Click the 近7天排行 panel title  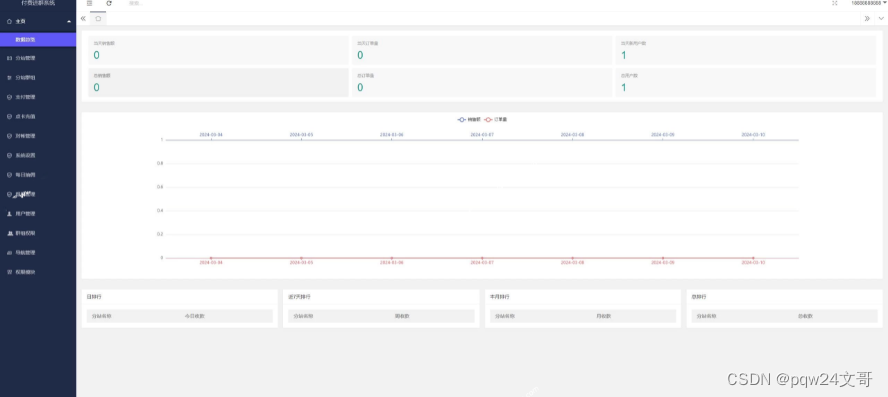click(299, 297)
